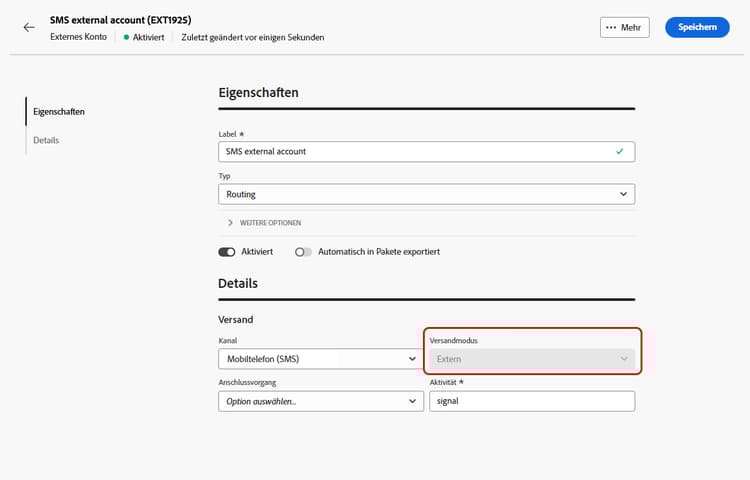
Task: Click the Zuletzt geändert timestamp text
Action: [253, 37]
